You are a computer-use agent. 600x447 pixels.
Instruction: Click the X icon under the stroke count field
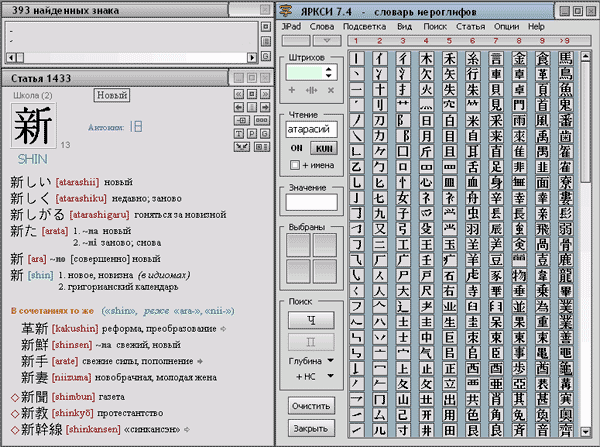(331, 90)
